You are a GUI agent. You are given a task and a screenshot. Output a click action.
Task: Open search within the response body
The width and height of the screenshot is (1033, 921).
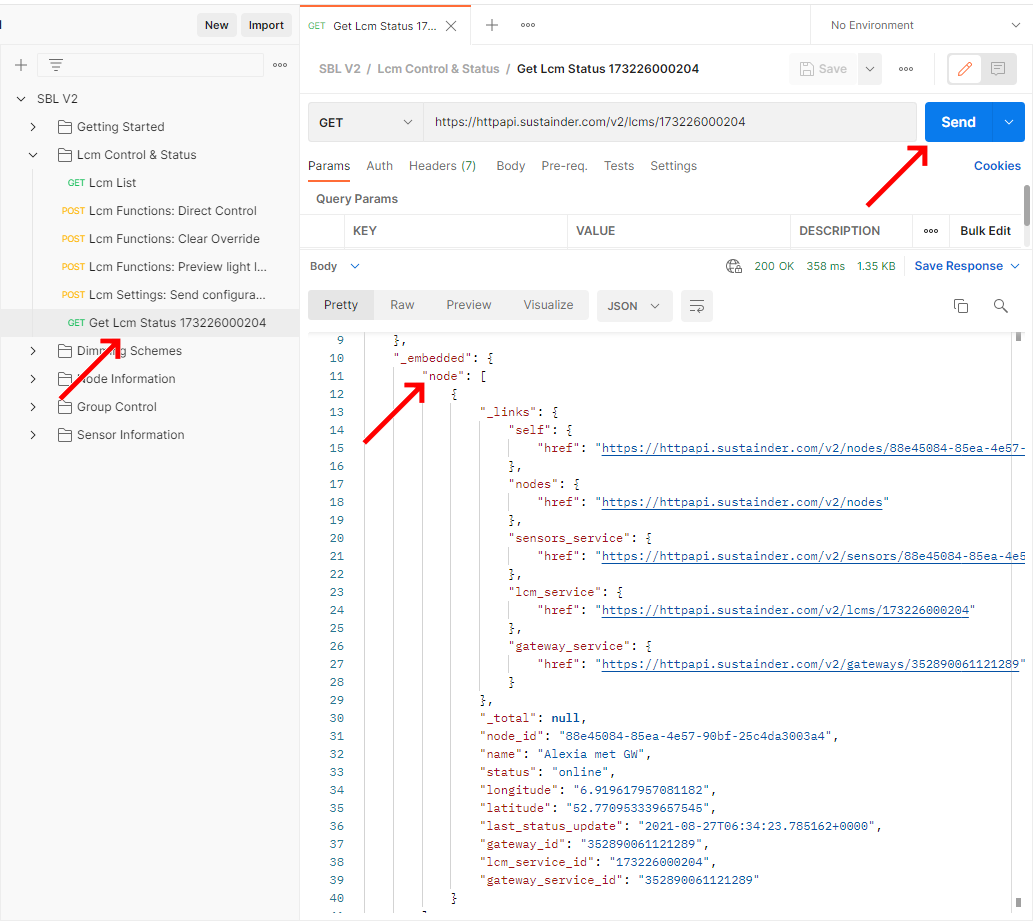[x=1000, y=306]
